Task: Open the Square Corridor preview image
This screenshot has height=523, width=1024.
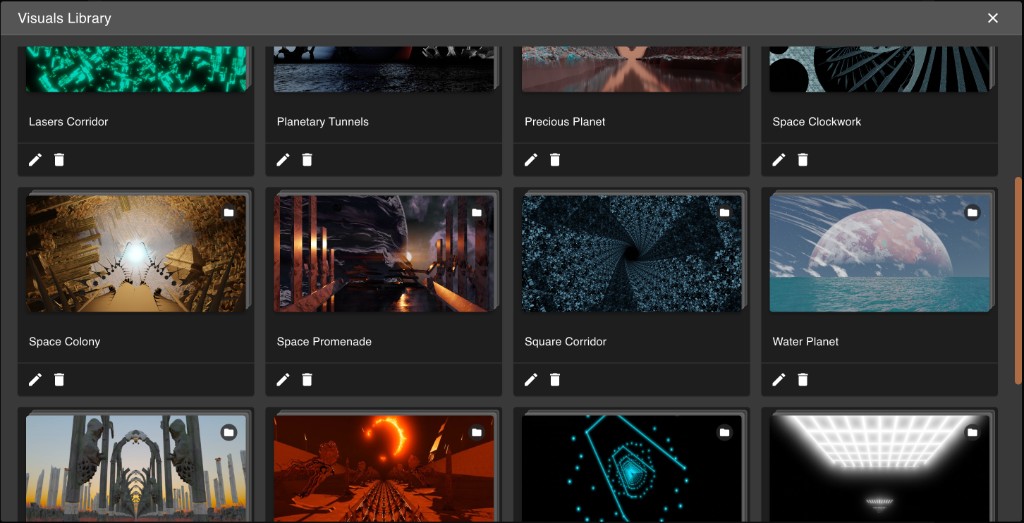Action: (632, 254)
